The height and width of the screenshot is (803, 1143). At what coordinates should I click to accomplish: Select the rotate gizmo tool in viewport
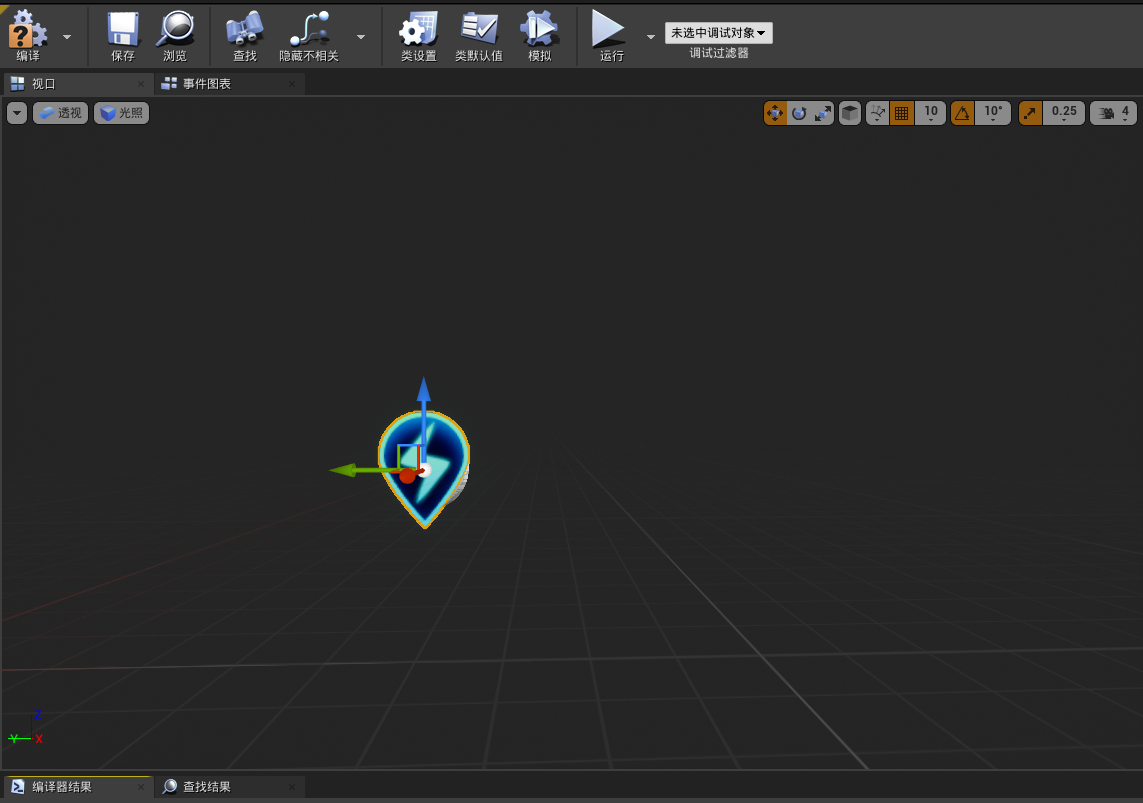coord(798,113)
